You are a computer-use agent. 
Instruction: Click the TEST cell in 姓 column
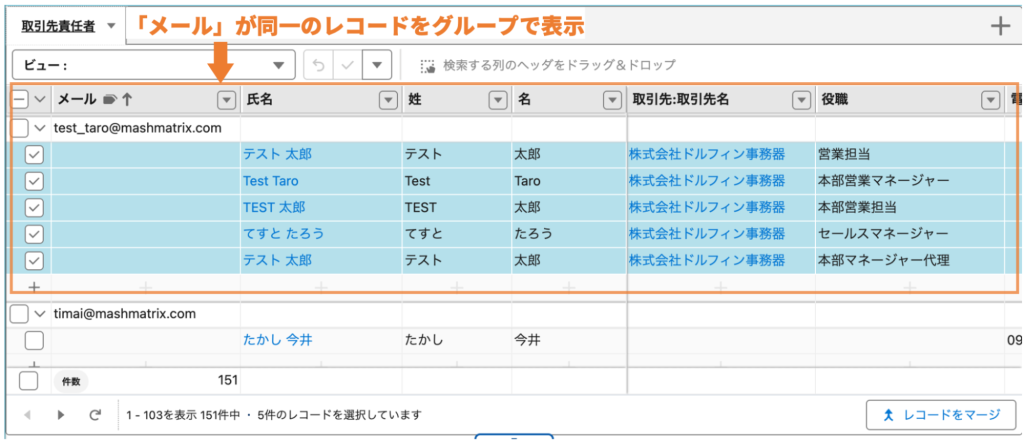coord(457,208)
